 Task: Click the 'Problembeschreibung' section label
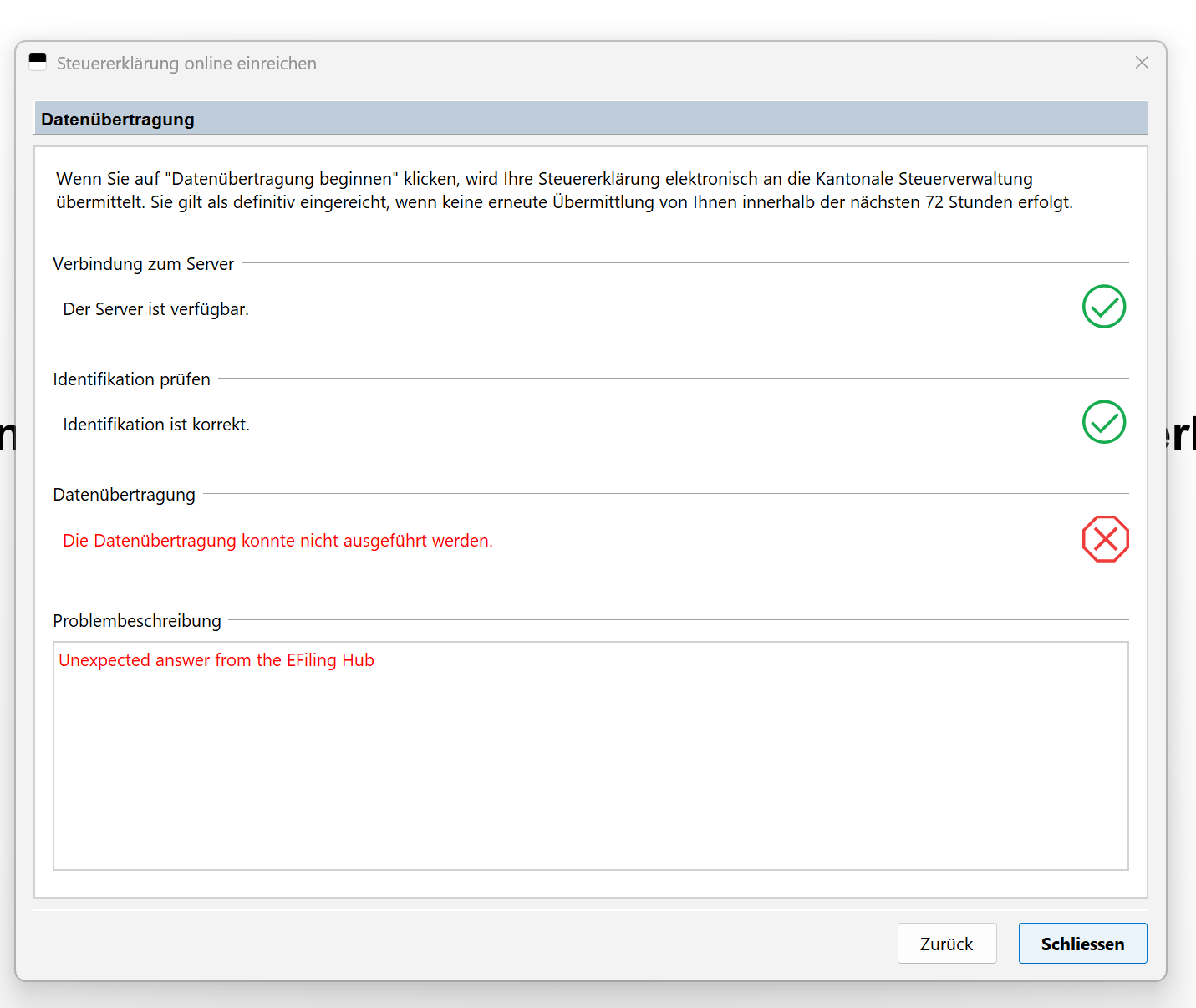point(137,621)
